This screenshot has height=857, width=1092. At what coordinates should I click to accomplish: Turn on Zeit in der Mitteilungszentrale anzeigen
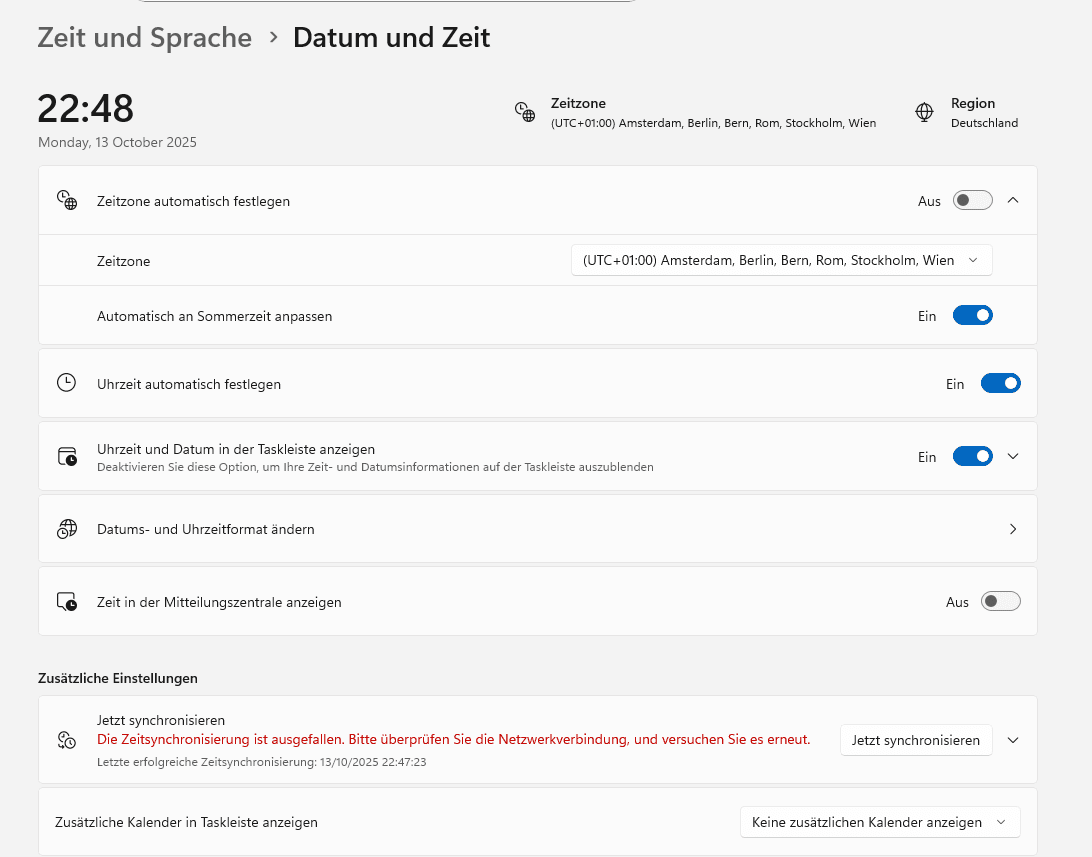point(1000,602)
